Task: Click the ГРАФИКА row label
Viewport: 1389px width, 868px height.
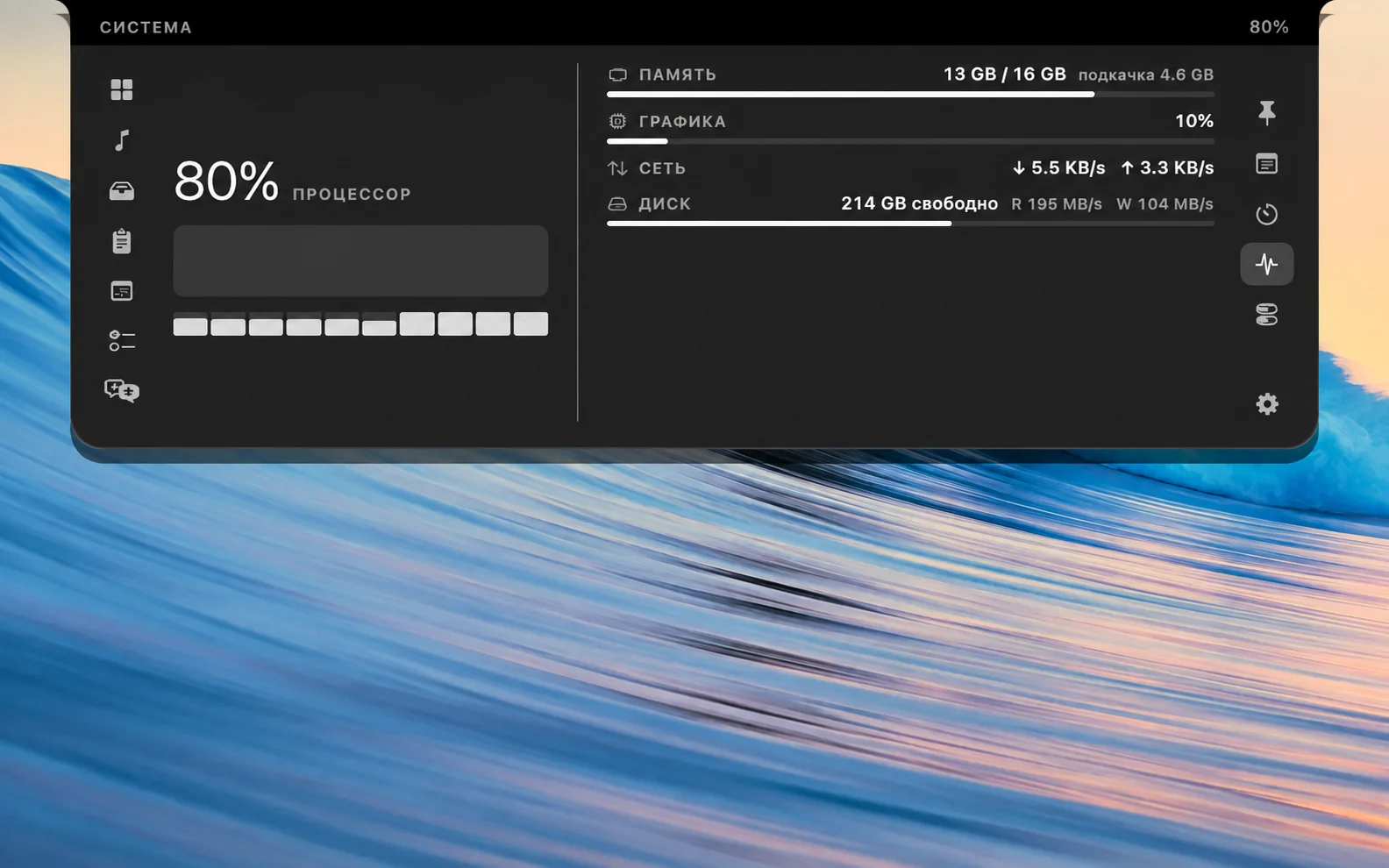Action: 682,122
